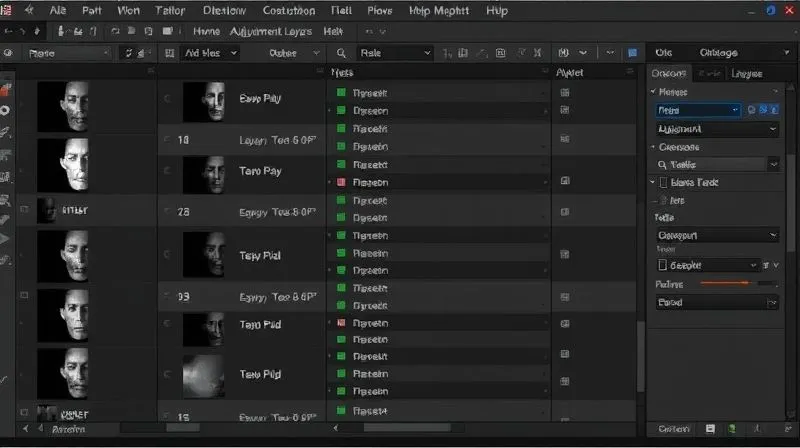800x448 pixels.
Task: Click the eye icon left of the Plete dropdown
Action: [8, 53]
